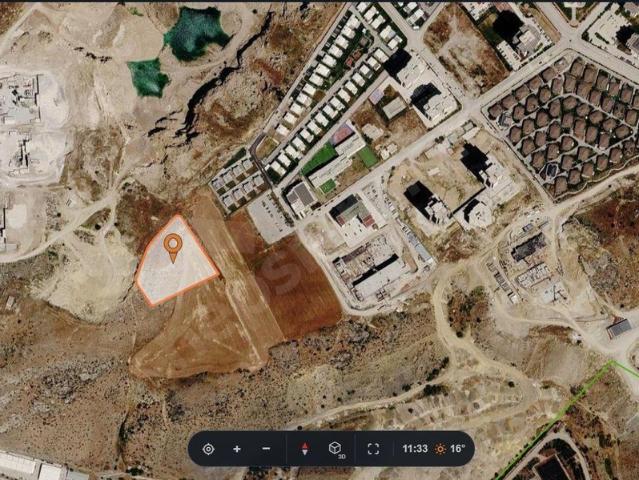
Task: Zoom out with the minus button
Action: coord(266,449)
